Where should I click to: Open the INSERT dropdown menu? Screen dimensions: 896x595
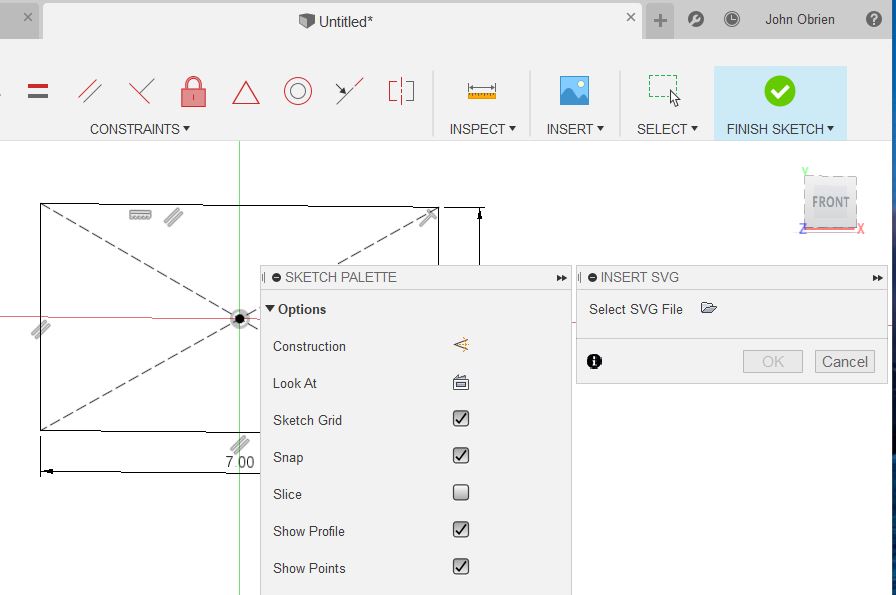(x=575, y=129)
